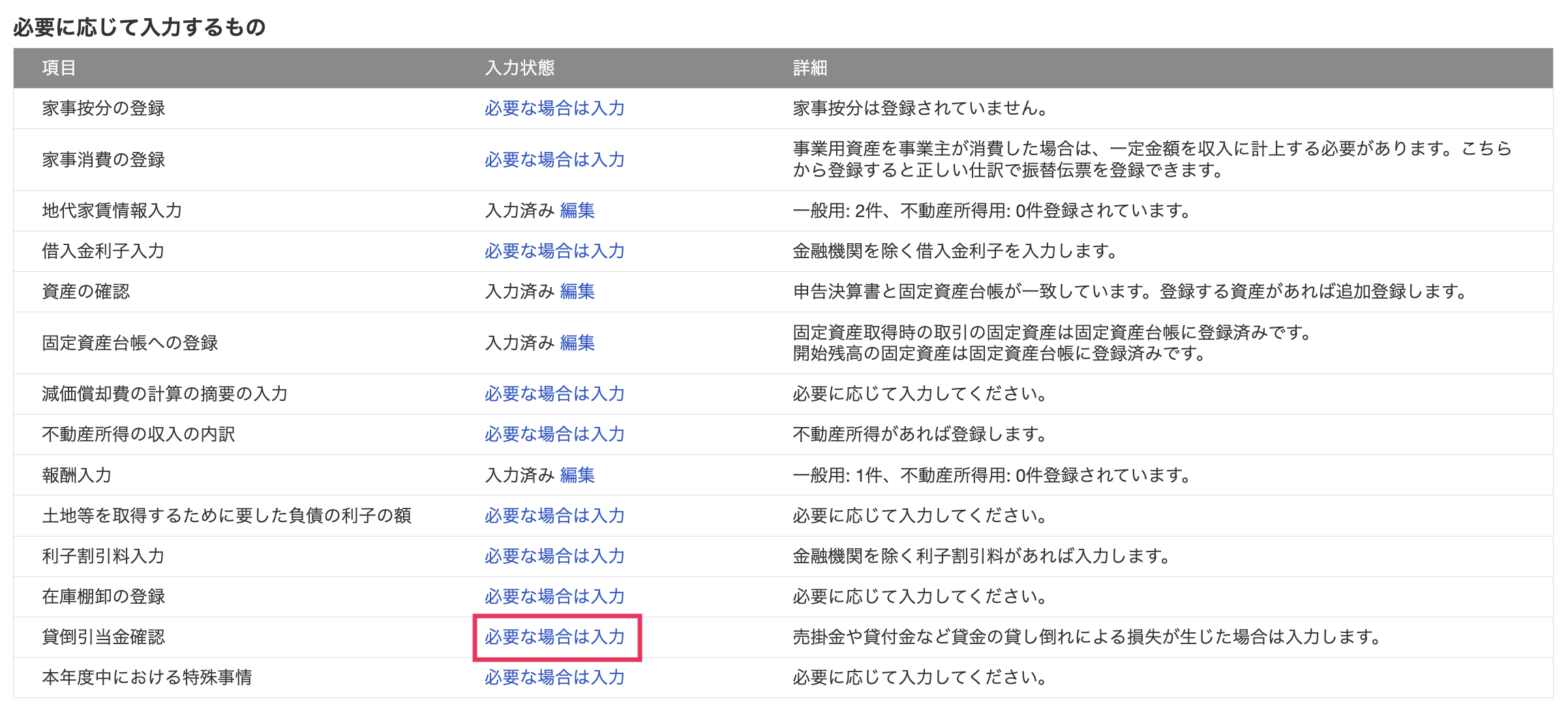
Task: Click 編集 link for 地代家賃情報入力
Action: [x=577, y=211]
